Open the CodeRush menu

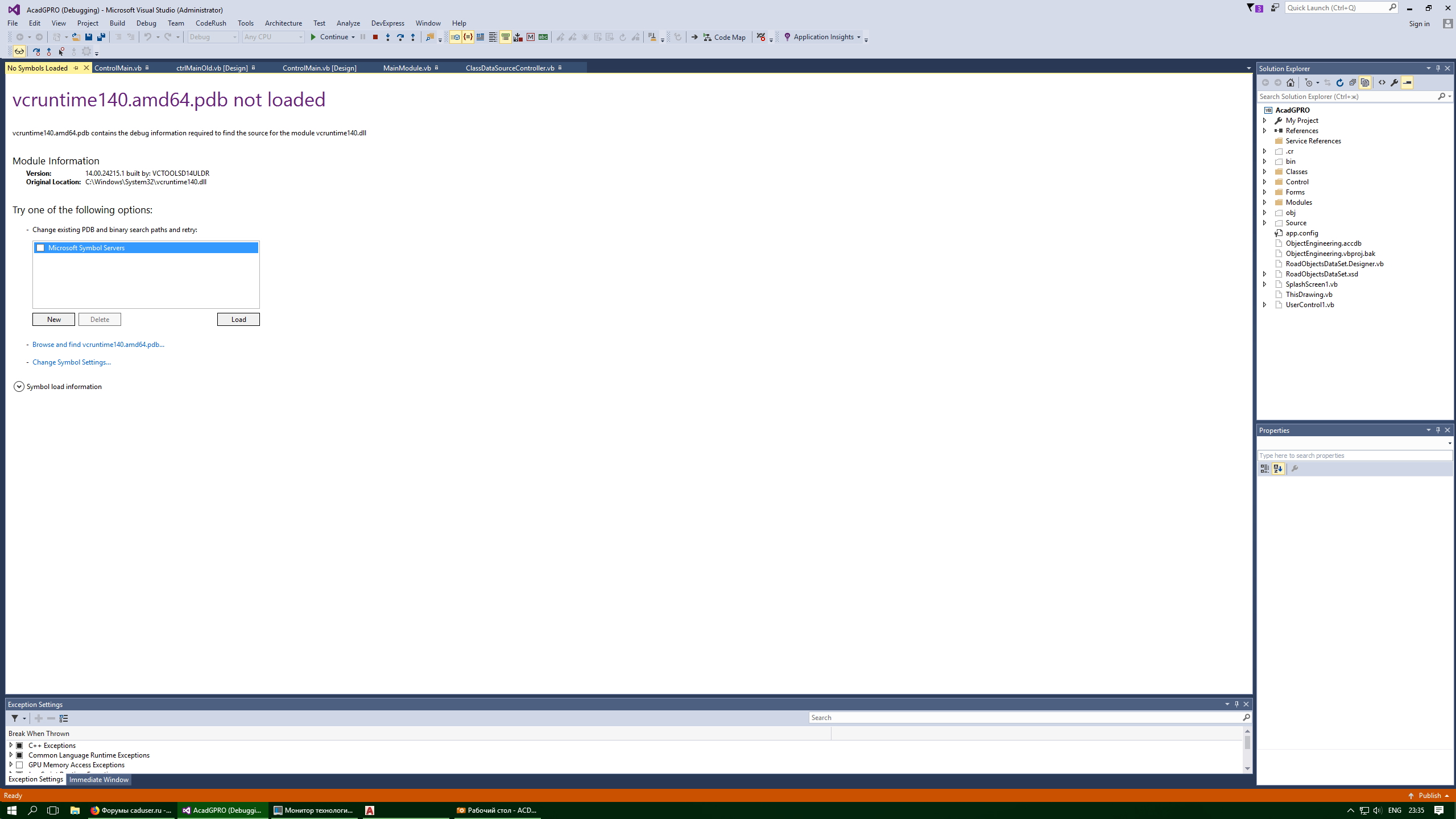pyautogui.click(x=210, y=23)
